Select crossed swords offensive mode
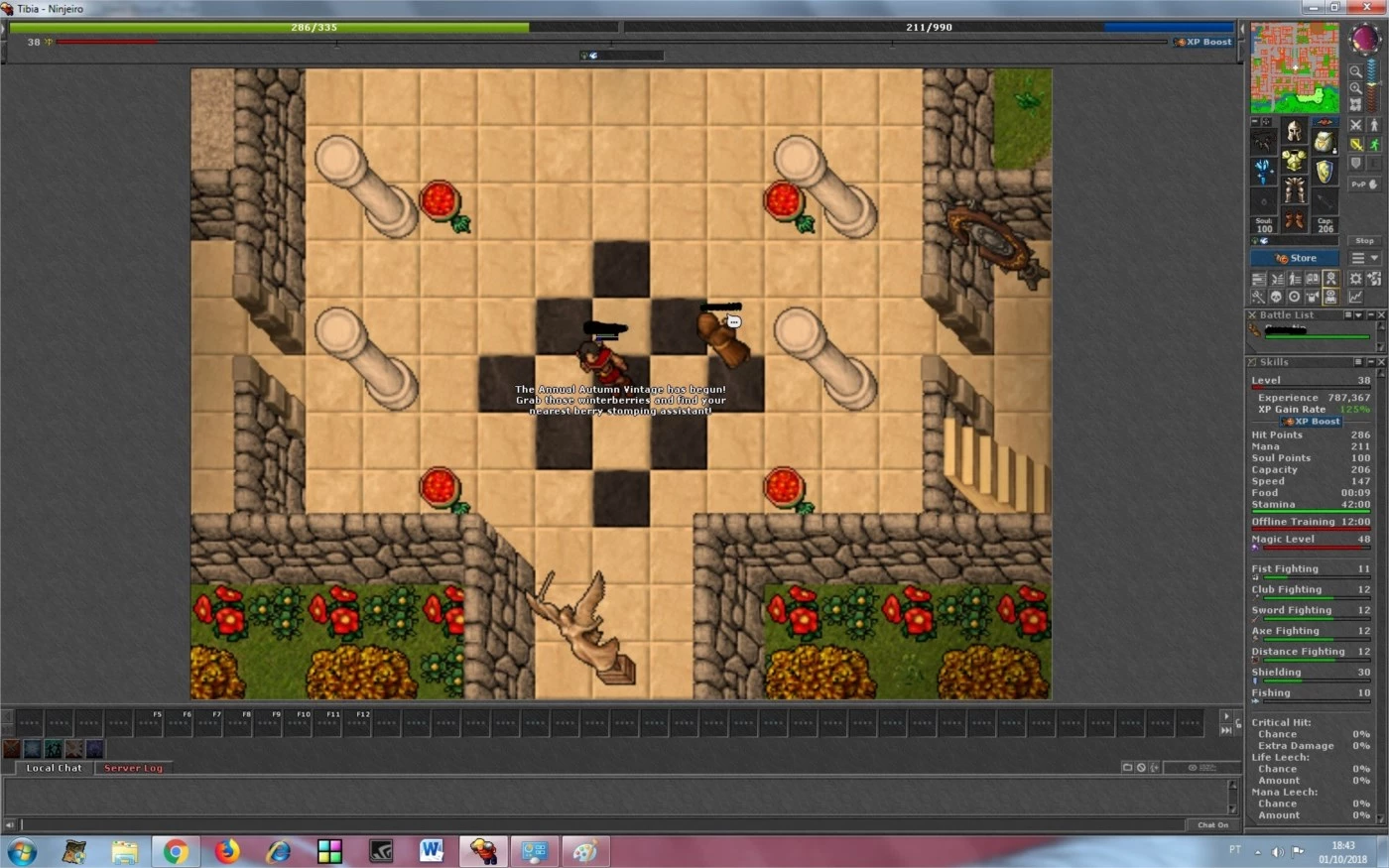The image size is (1389, 868). coord(1356,125)
